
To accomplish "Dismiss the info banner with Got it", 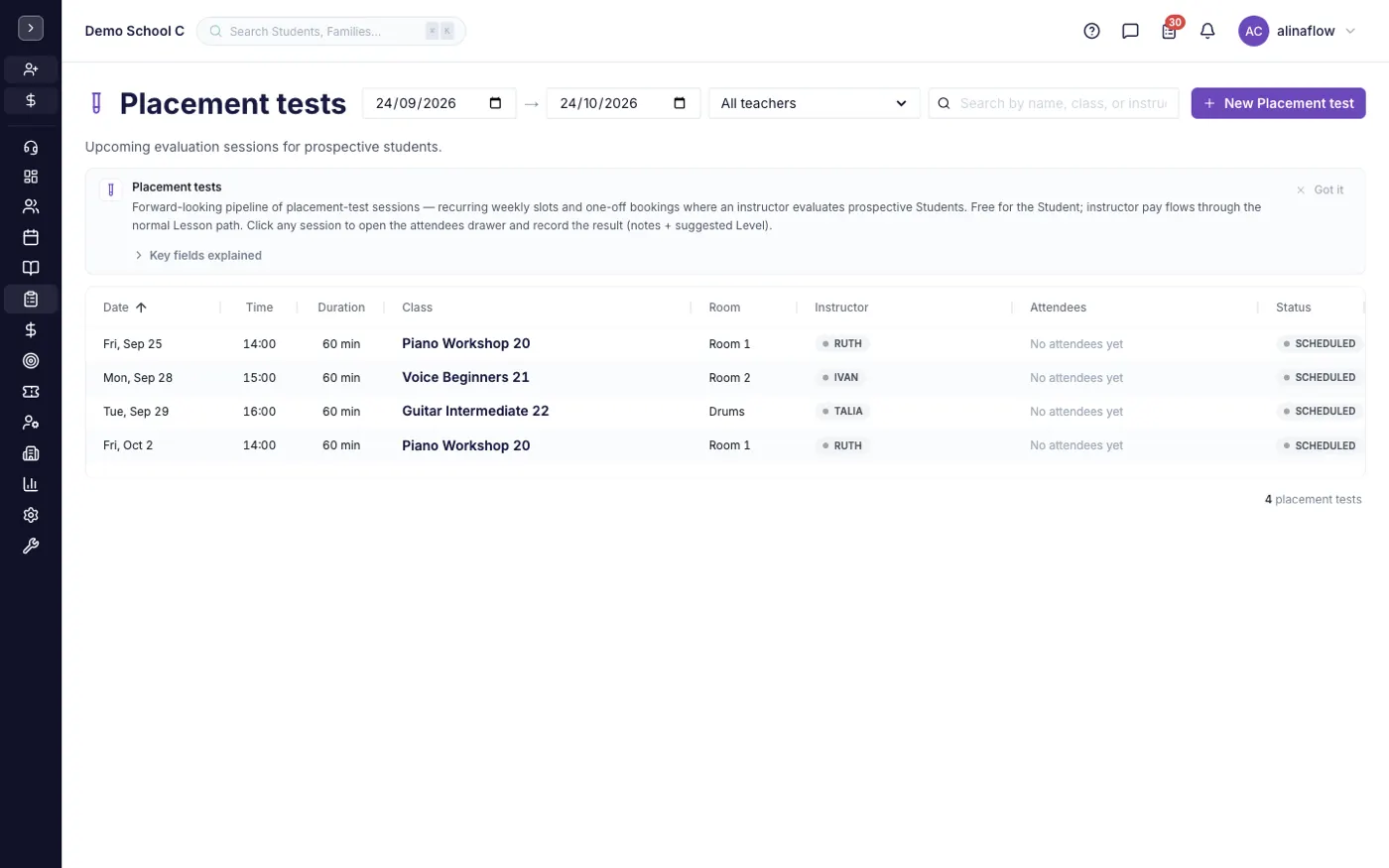I will coord(1320,189).
